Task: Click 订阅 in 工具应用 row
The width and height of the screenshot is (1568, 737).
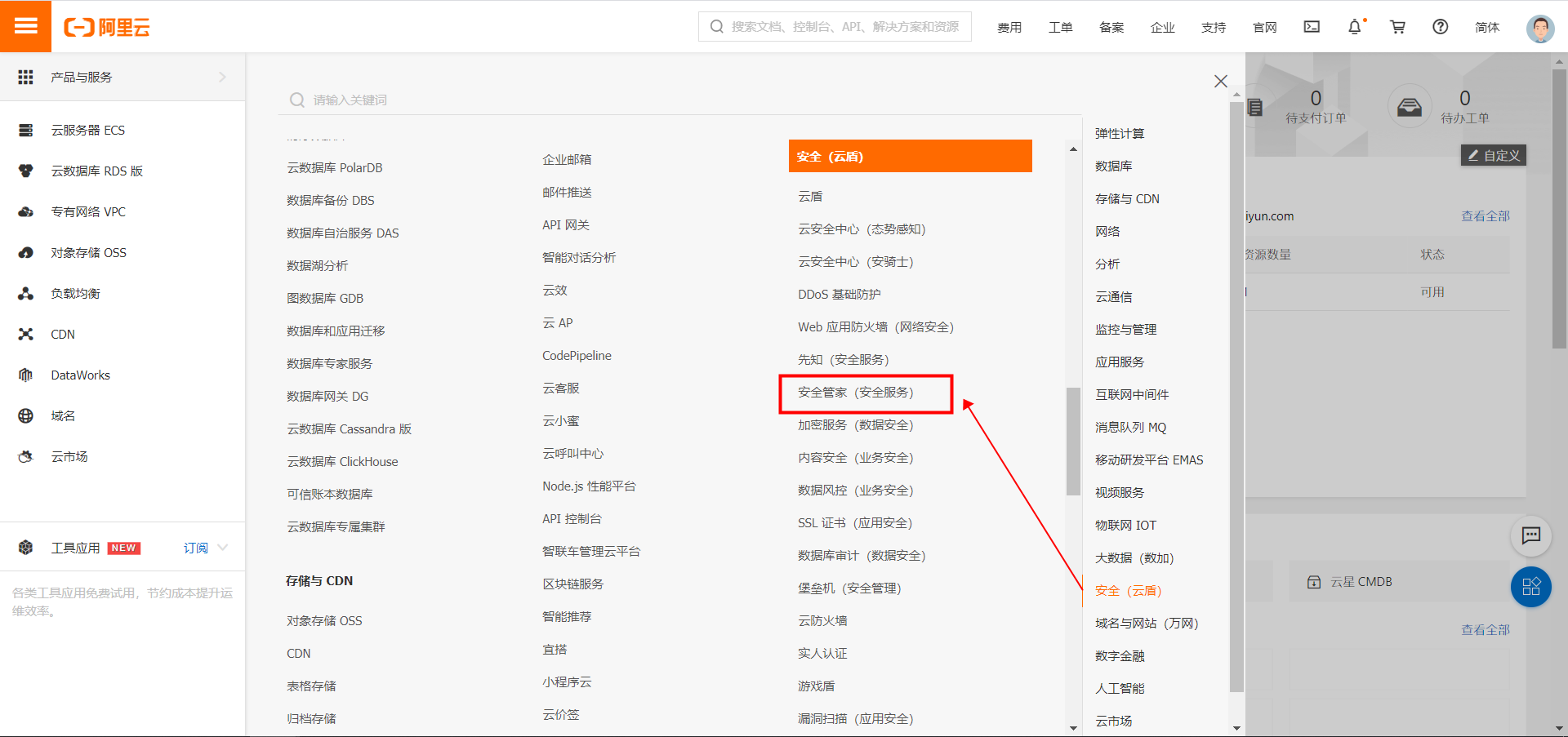Action: 195,548
